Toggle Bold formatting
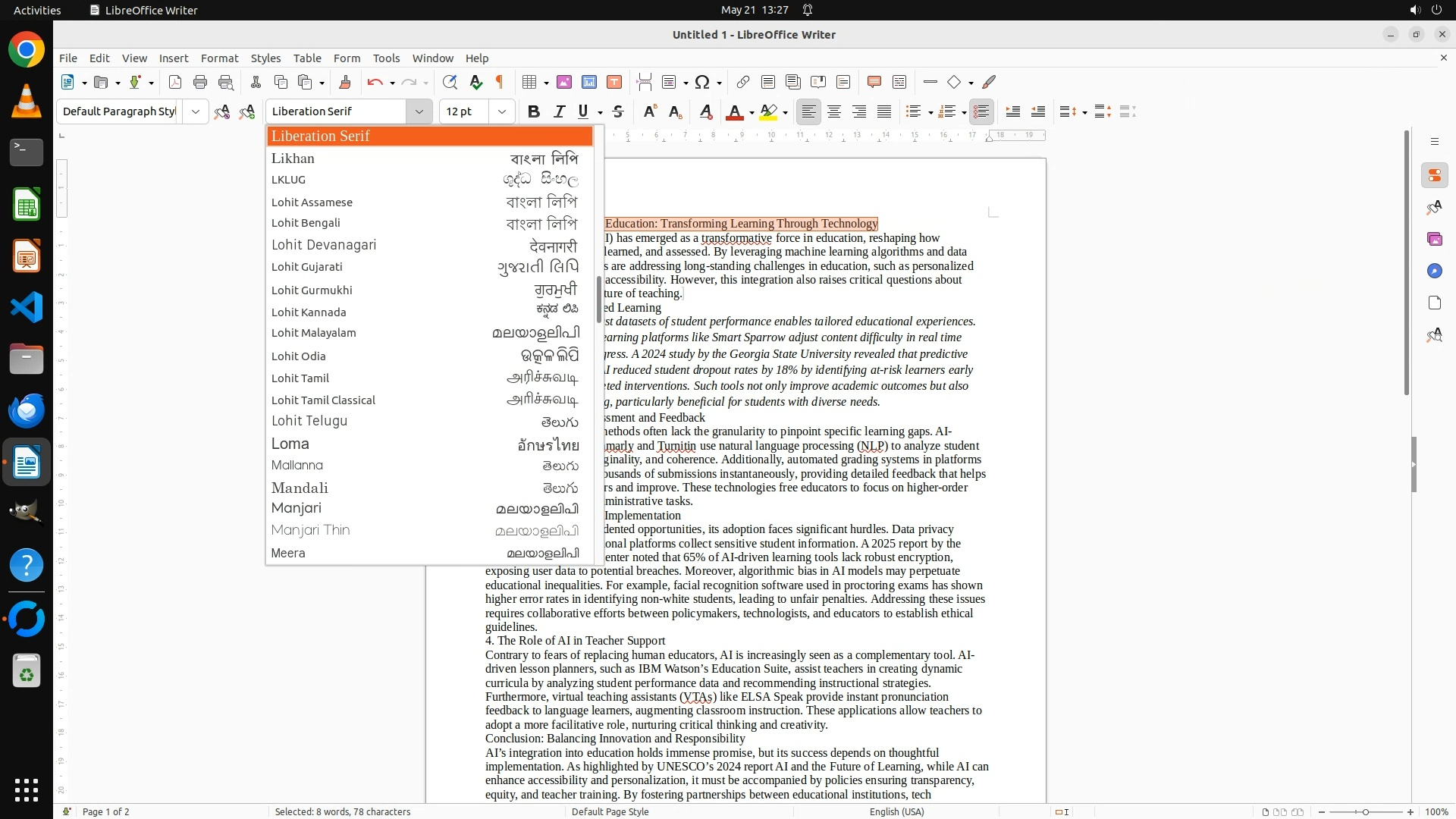The height and width of the screenshot is (819, 1456). point(534,111)
